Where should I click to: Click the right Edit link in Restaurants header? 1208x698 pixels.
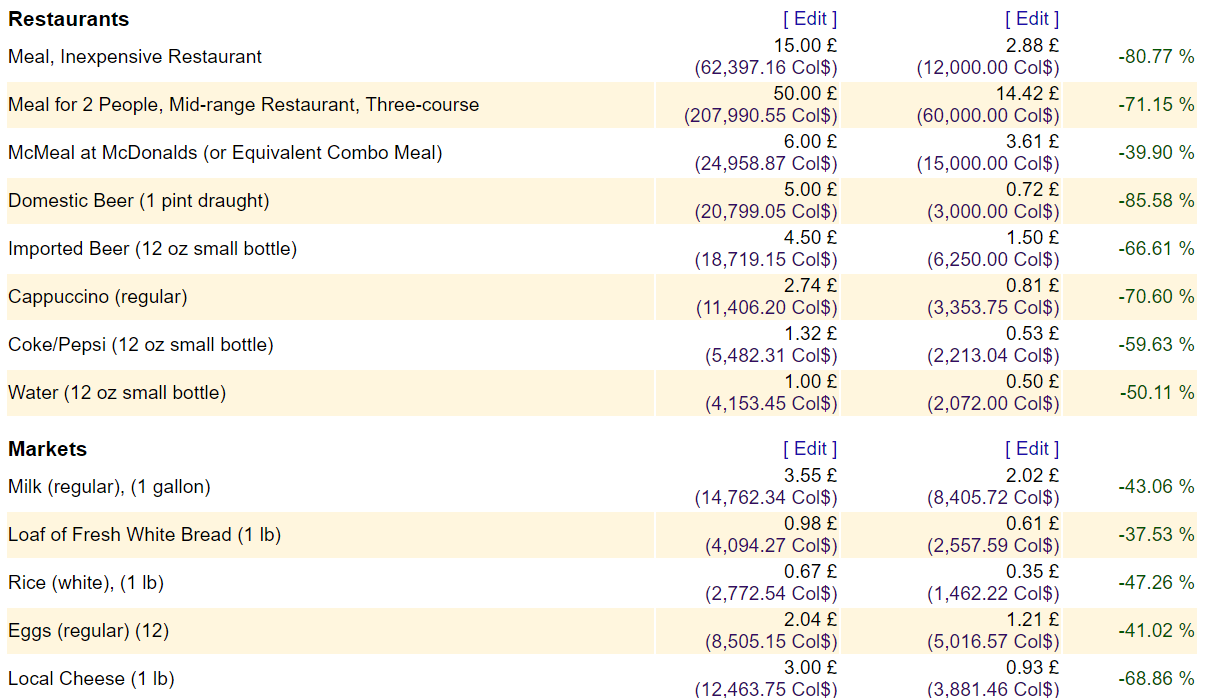coord(1032,19)
